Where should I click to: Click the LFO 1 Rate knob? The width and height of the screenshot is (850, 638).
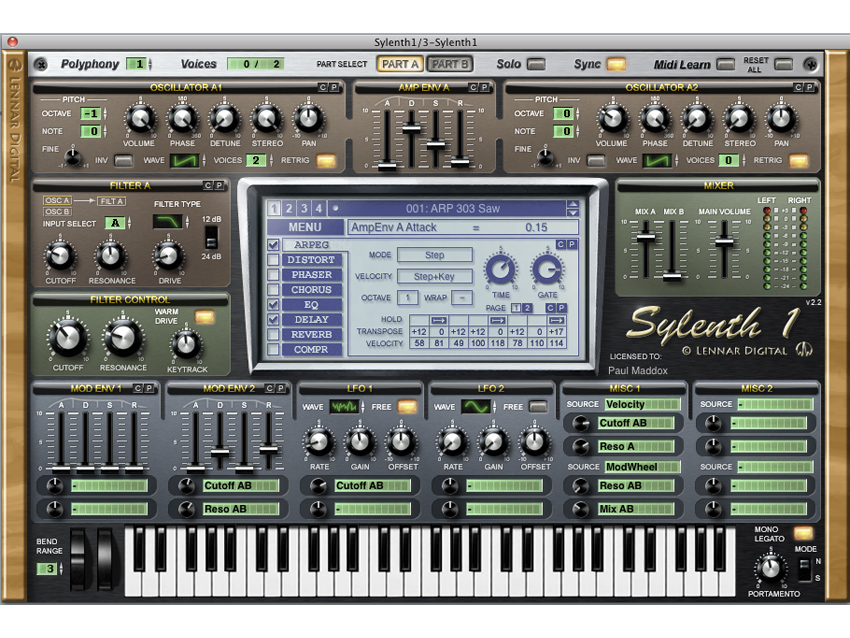coord(319,443)
